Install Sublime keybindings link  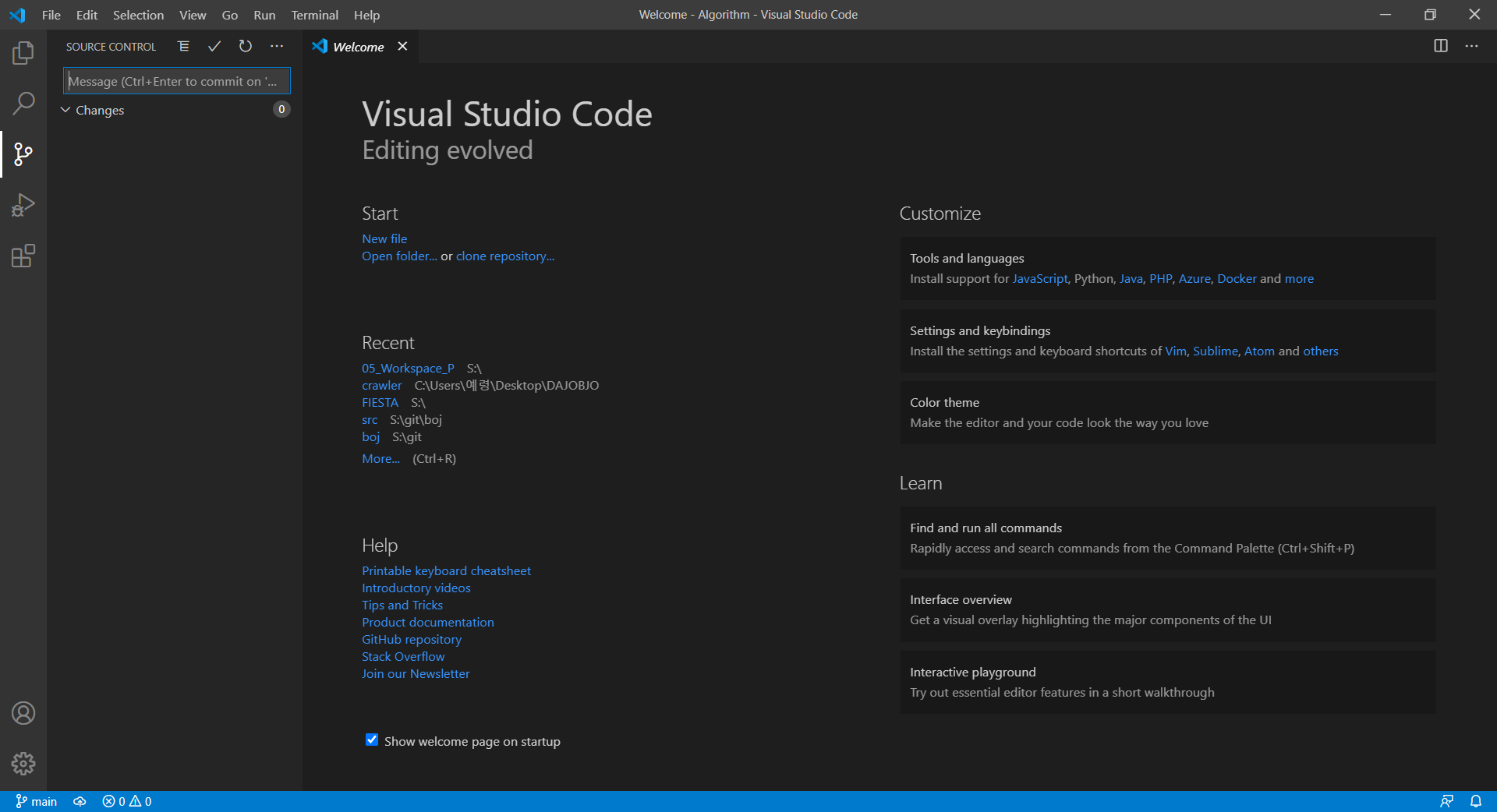(x=1215, y=351)
